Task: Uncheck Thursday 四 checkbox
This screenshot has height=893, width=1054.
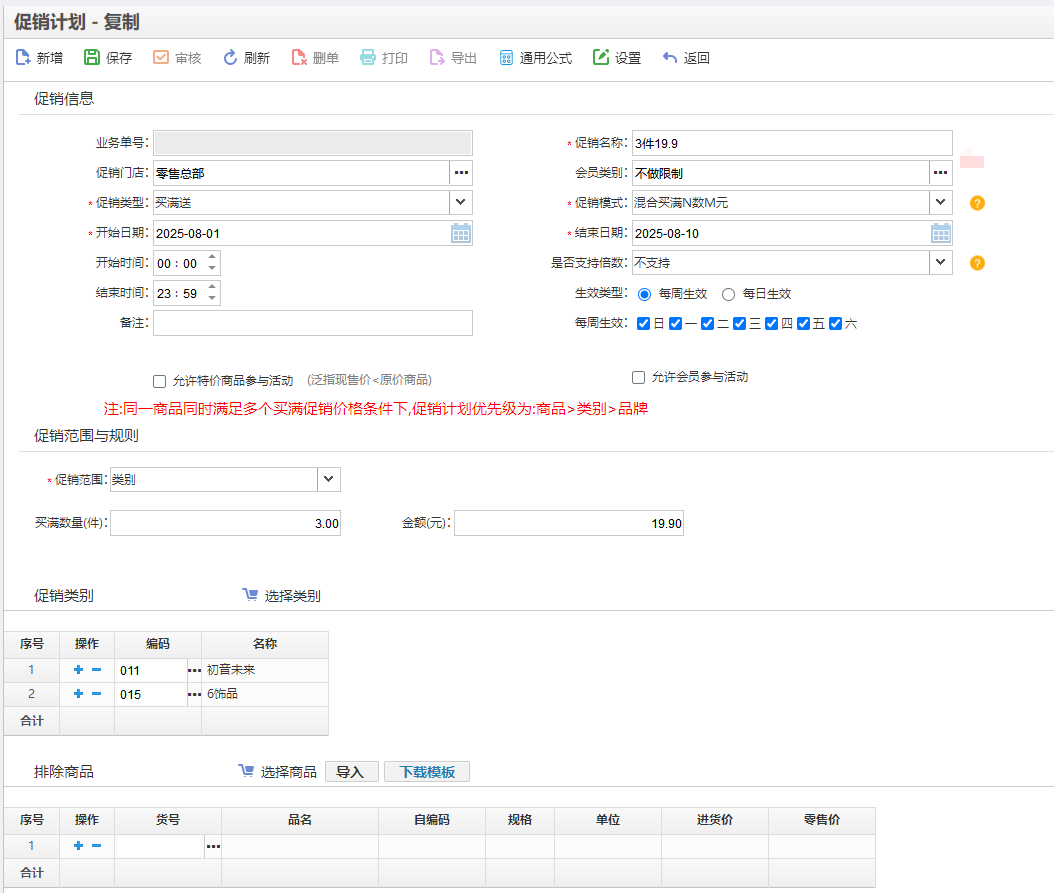Action: coord(772,323)
